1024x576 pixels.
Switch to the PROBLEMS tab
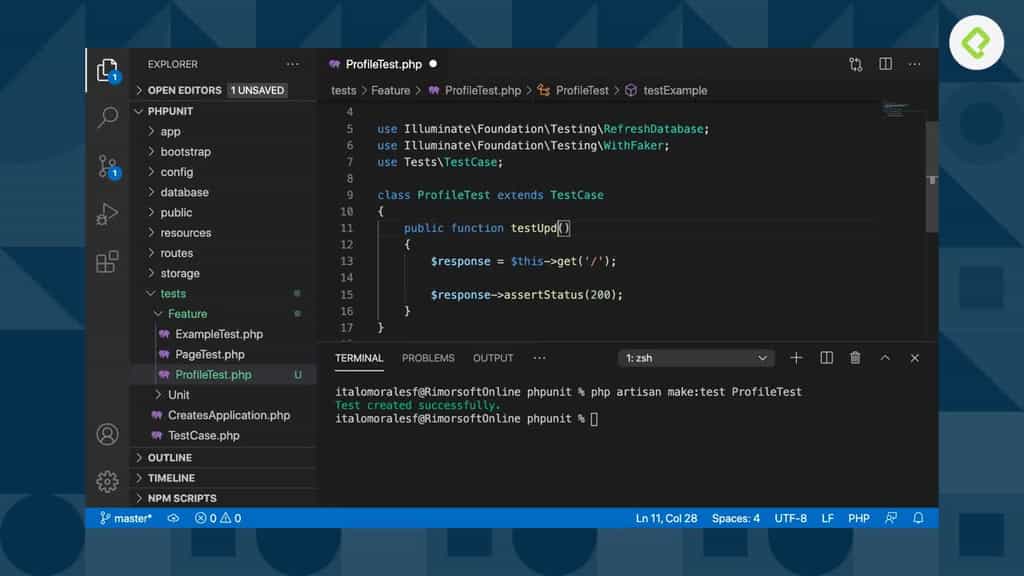(x=428, y=357)
